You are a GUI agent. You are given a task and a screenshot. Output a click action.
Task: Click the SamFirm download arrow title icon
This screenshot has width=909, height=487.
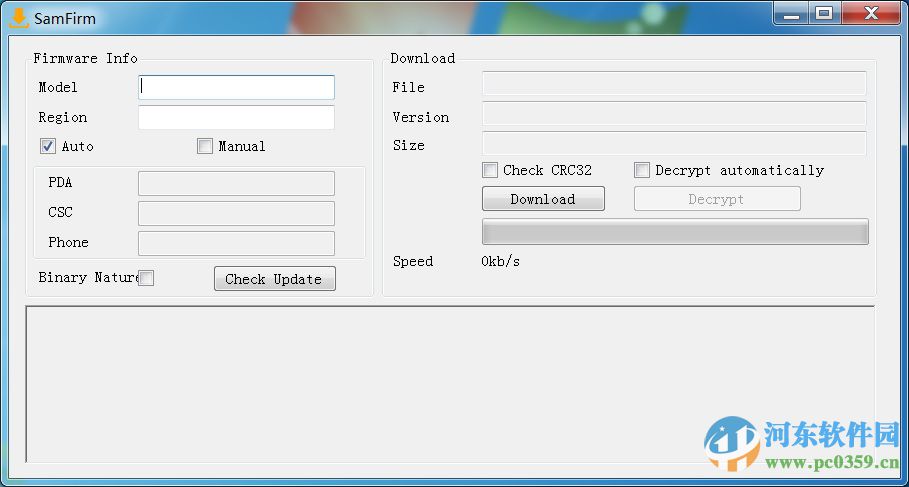(19, 17)
